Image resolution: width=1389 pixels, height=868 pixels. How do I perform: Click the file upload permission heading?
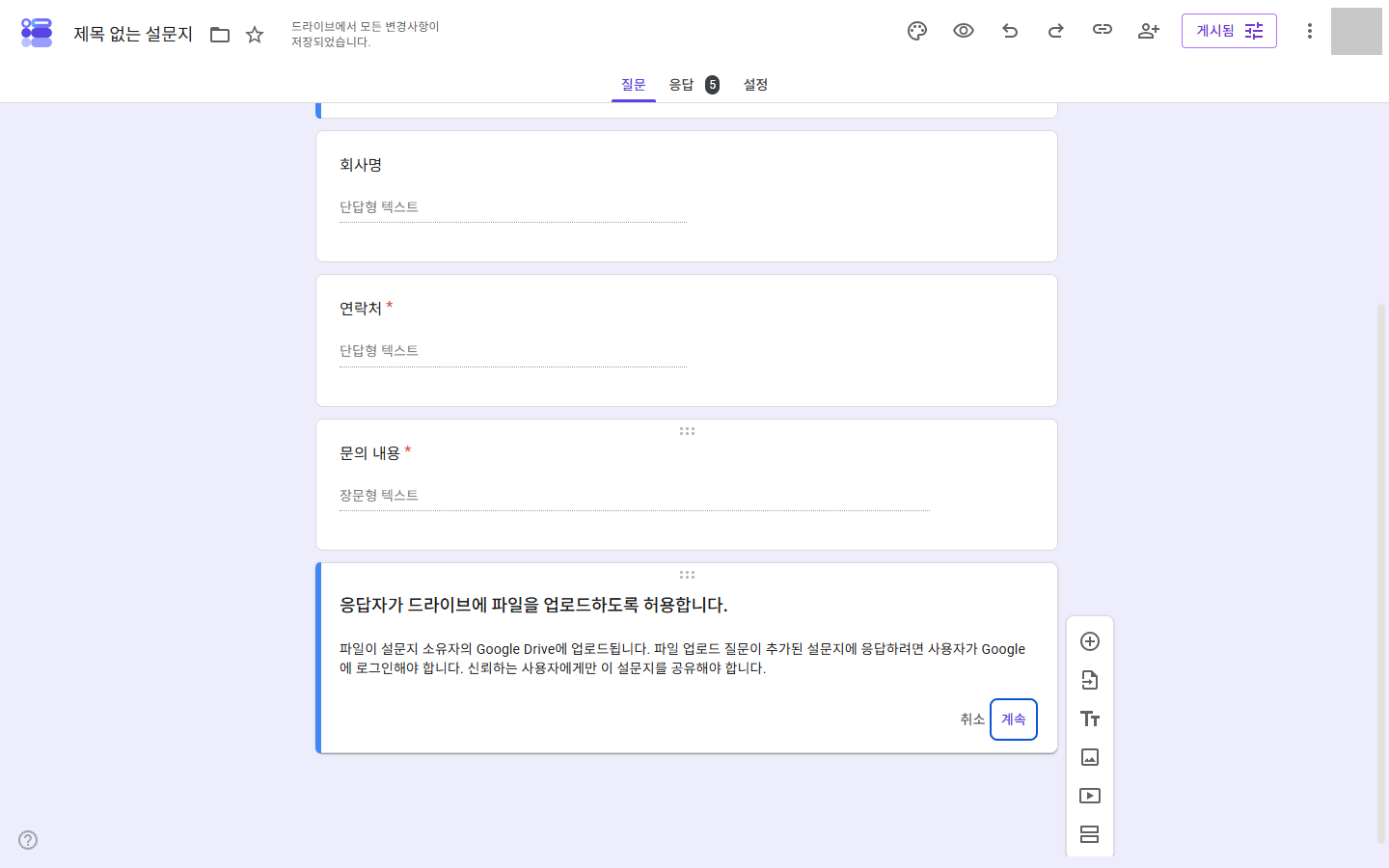tap(533, 605)
